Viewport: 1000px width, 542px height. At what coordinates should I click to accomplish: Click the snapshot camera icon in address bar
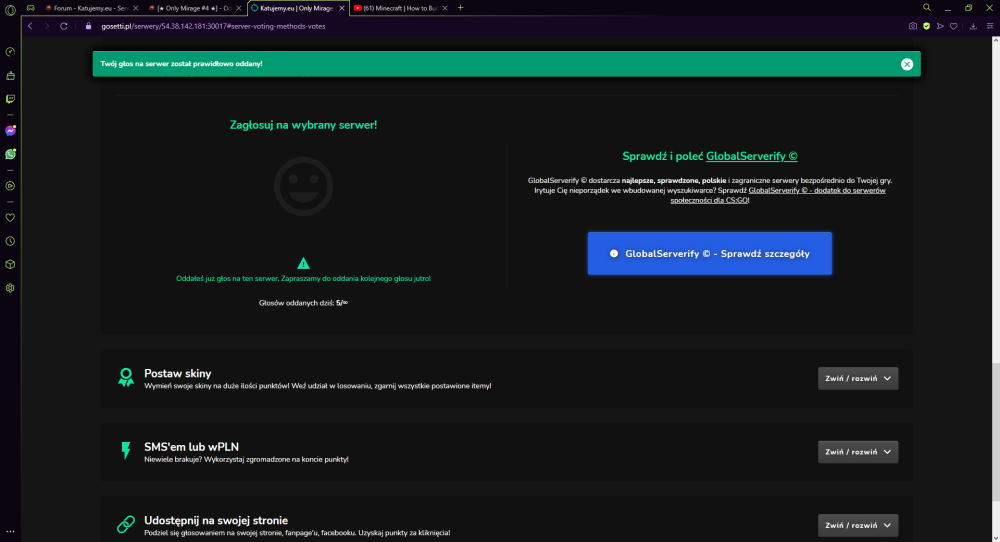click(913, 26)
